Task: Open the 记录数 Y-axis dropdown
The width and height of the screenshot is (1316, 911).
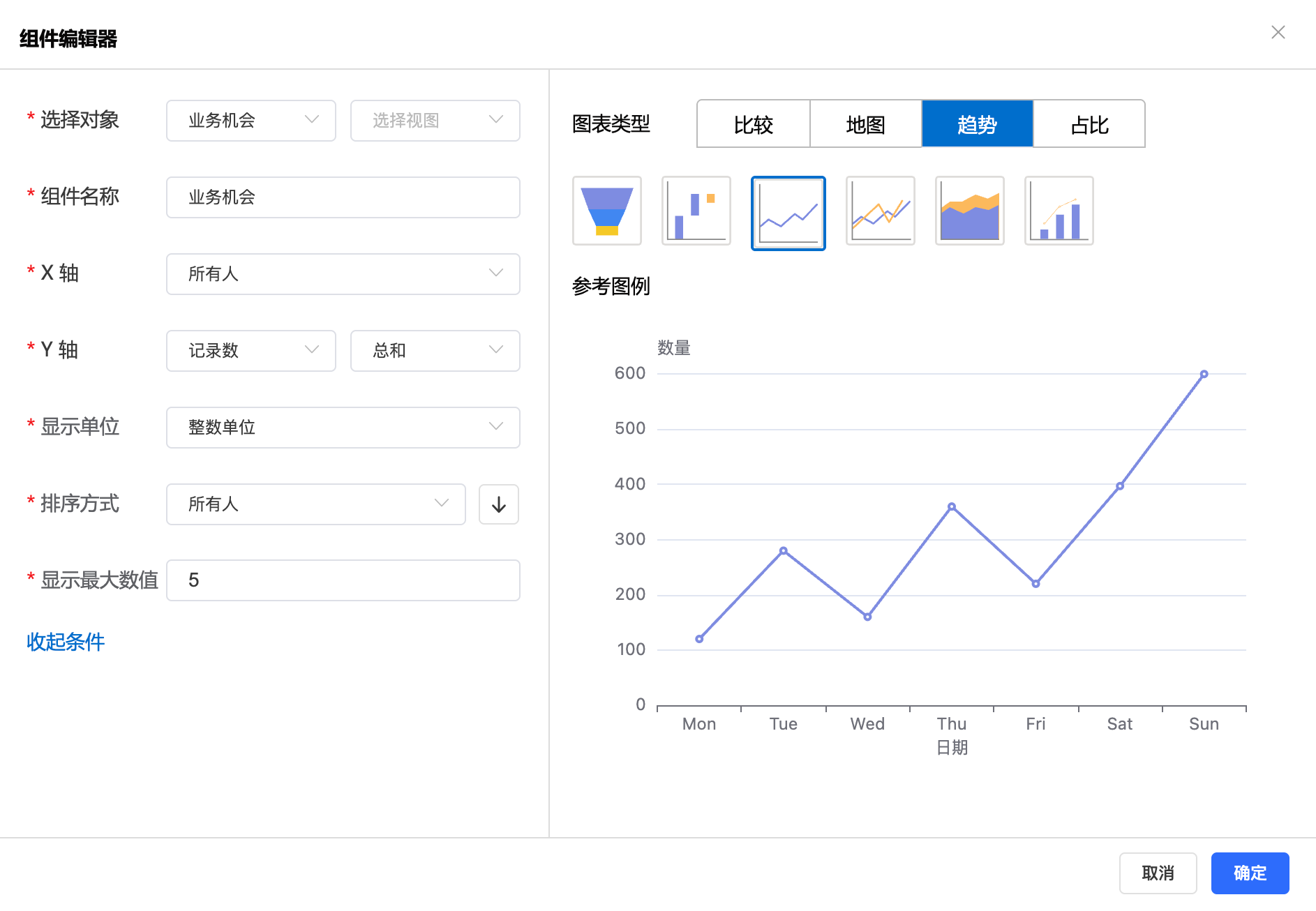Action: click(251, 351)
